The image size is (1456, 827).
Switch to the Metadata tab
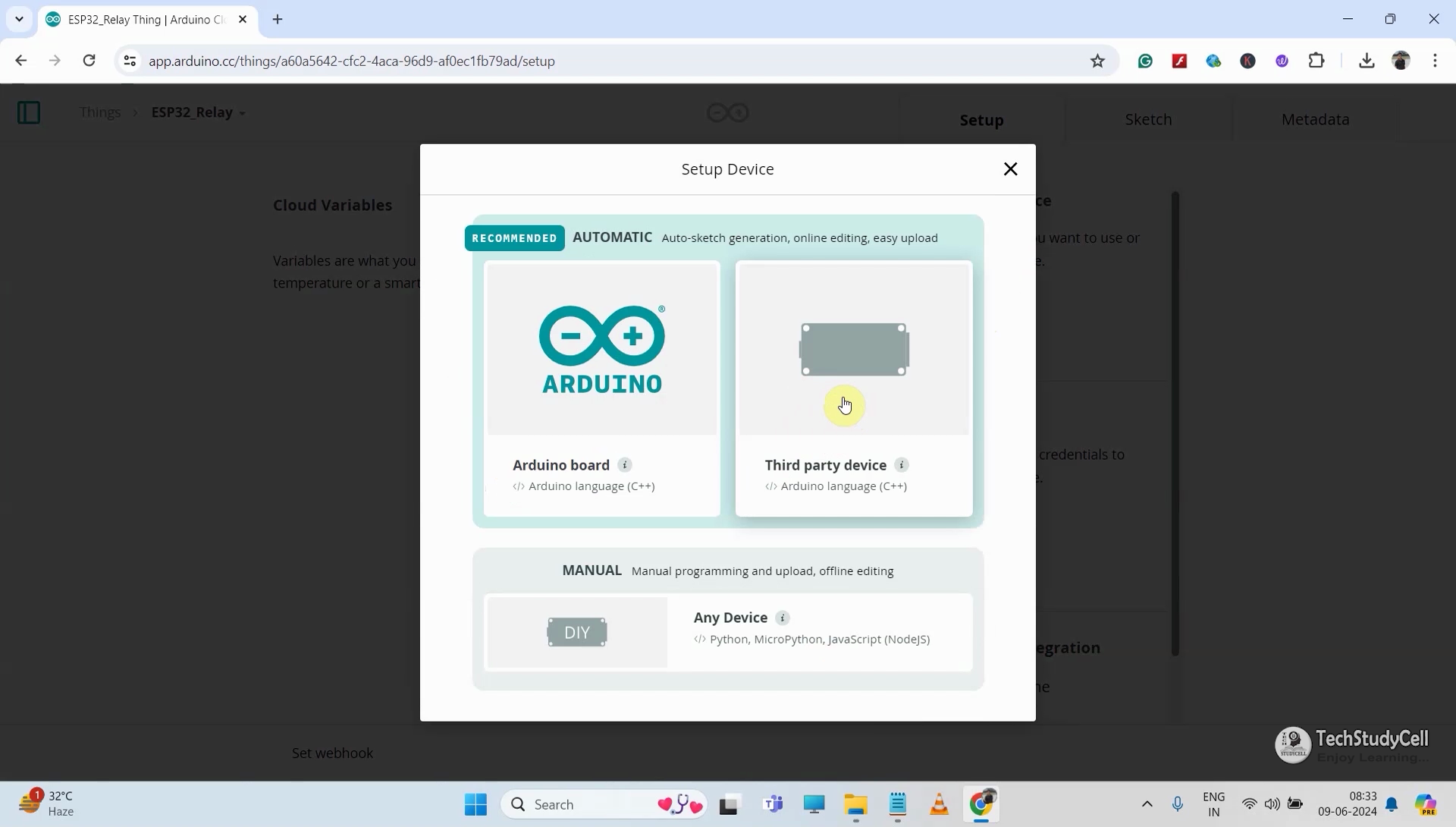pyautogui.click(x=1315, y=119)
